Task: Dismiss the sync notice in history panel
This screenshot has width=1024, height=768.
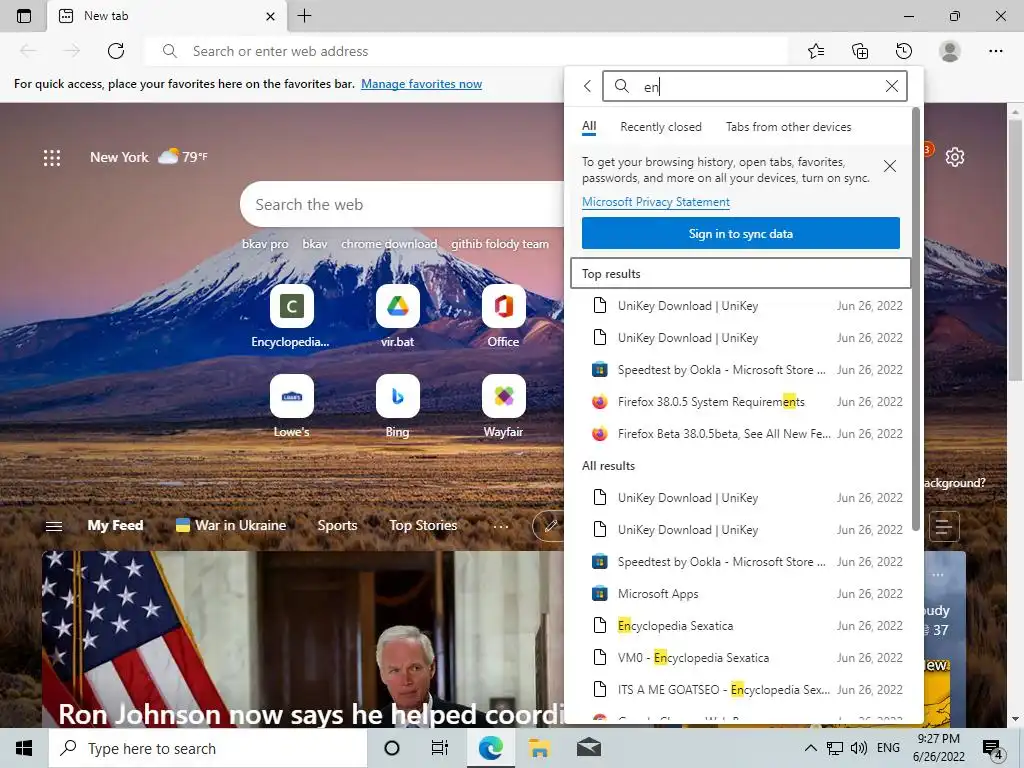Action: [889, 166]
